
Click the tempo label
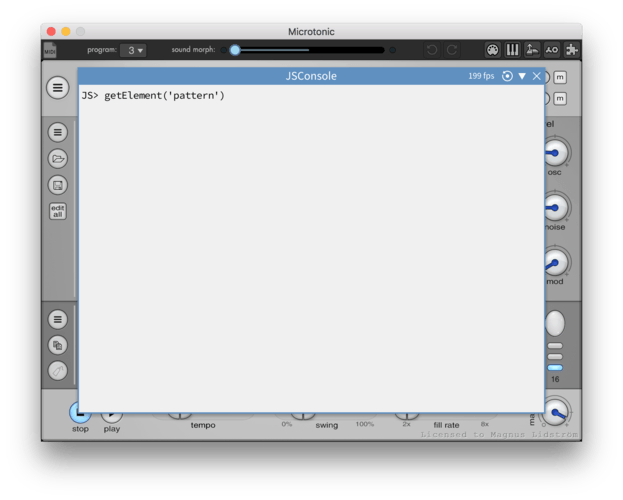203,425
